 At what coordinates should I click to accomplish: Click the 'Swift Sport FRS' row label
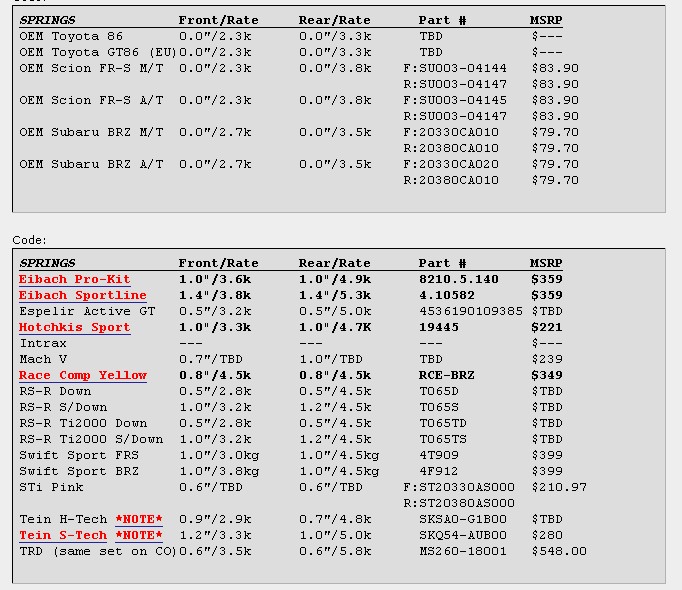(x=79, y=456)
